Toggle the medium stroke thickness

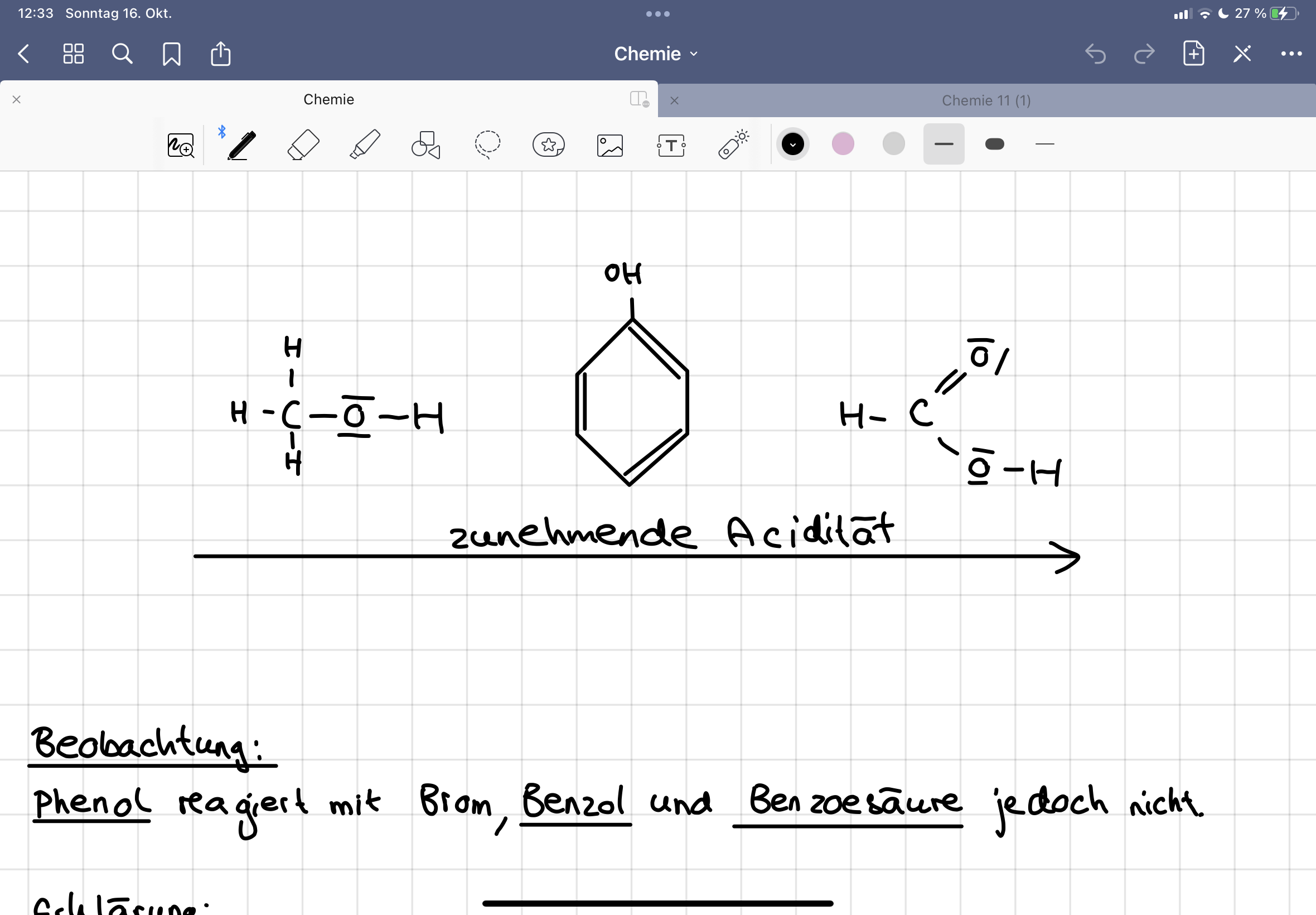944,144
